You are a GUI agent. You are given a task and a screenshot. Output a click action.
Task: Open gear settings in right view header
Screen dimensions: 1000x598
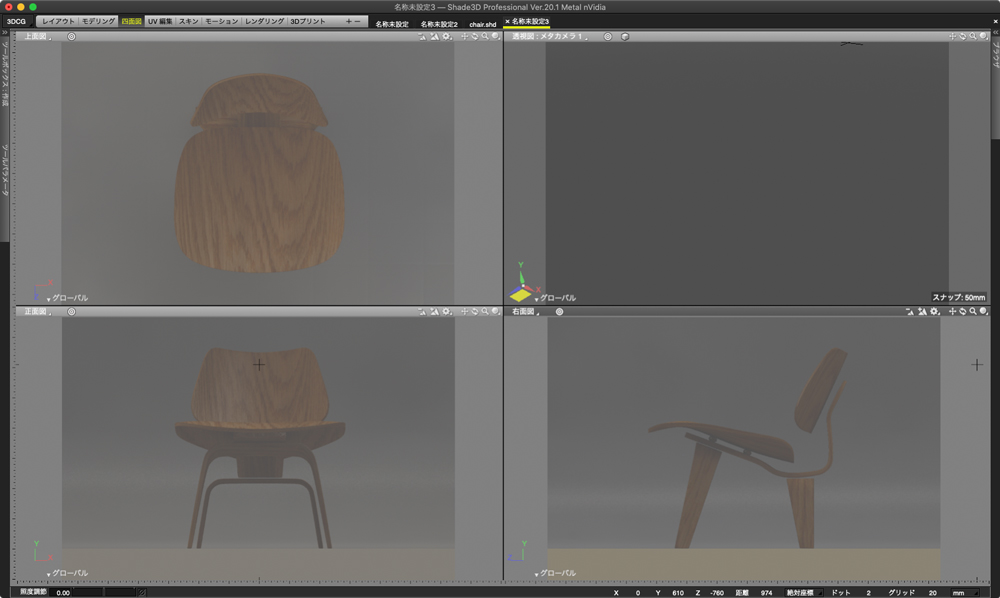click(935, 312)
